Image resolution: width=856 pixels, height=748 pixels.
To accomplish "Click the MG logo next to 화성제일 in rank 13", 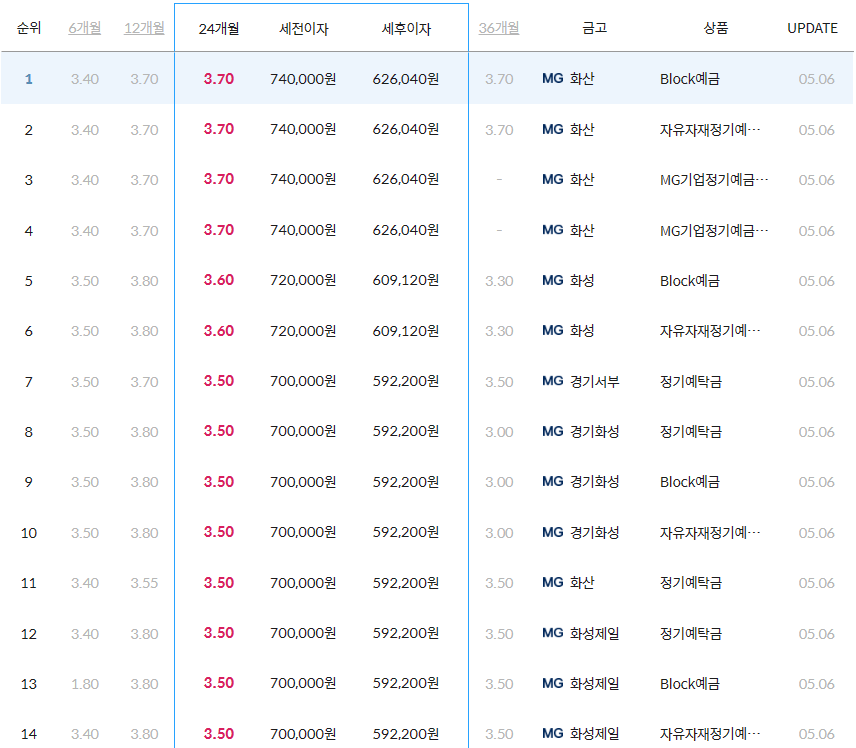I will pyautogui.click(x=551, y=684).
